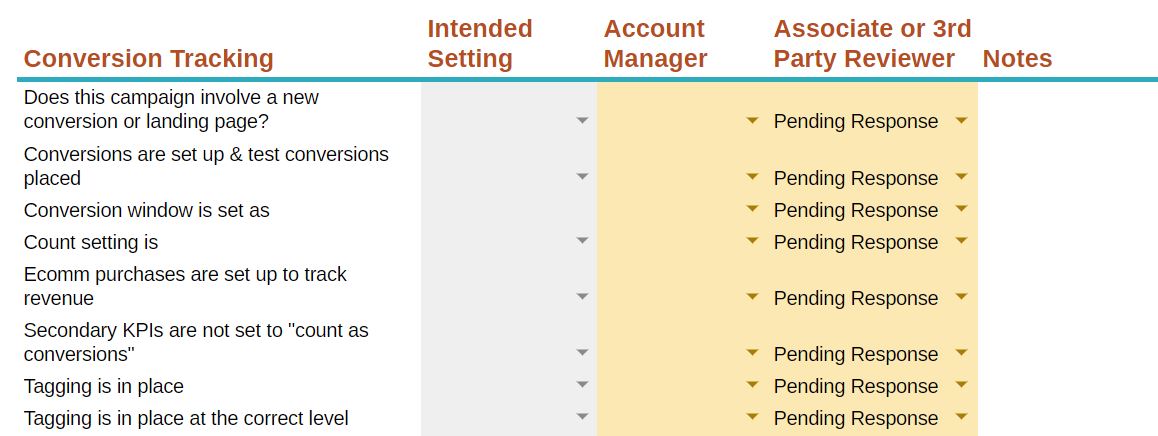Open Account Manager dropdown for Count setting row
This screenshot has height=436, width=1158.
coord(753,242)
